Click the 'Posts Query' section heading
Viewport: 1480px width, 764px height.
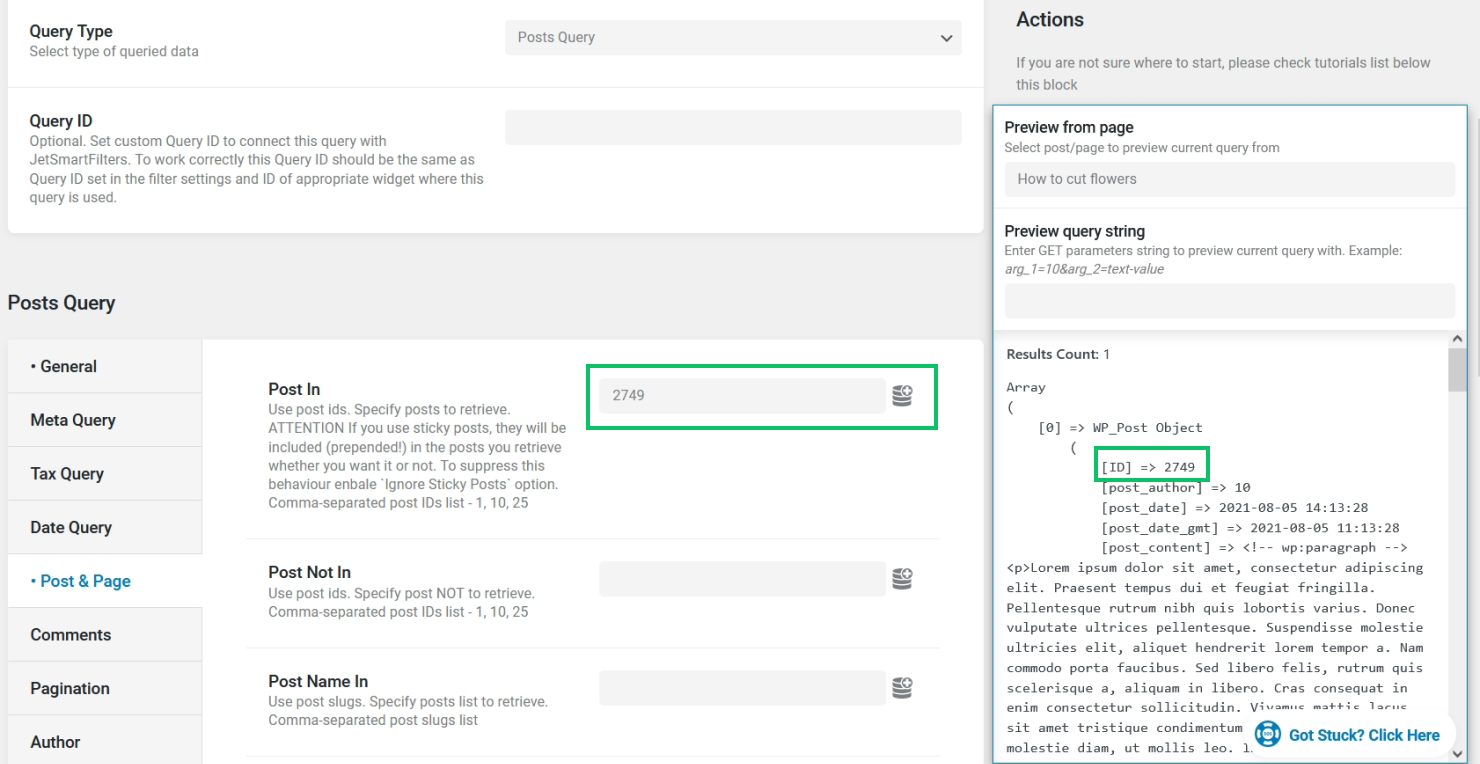[61, 303]
